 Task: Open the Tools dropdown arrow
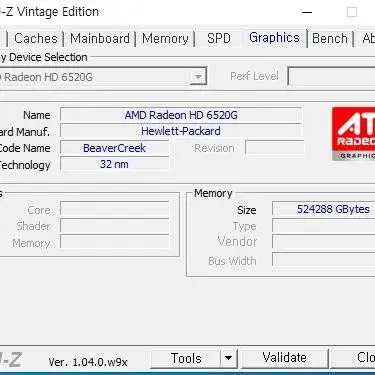pos(228,359)
